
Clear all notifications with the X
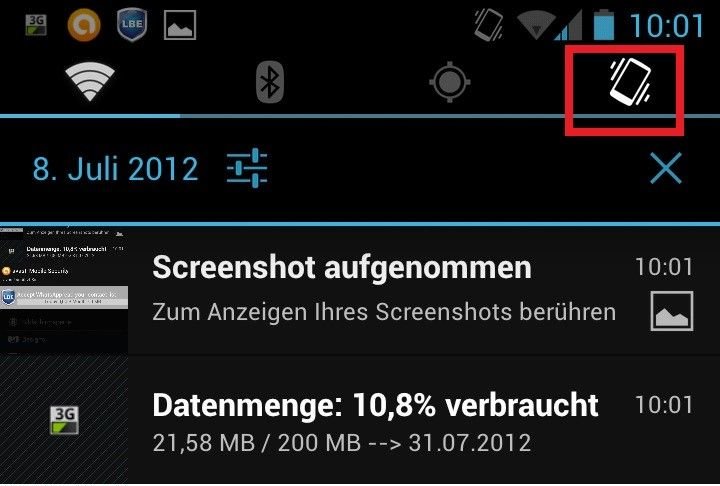(x=666, y=168)
